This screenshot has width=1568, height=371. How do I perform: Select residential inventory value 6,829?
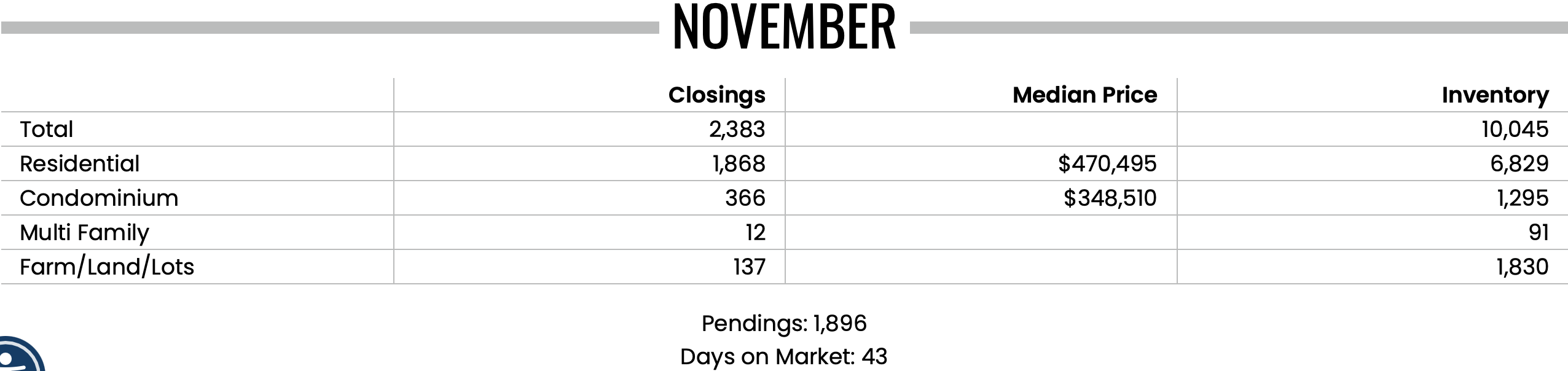(x=1519, y=164)
